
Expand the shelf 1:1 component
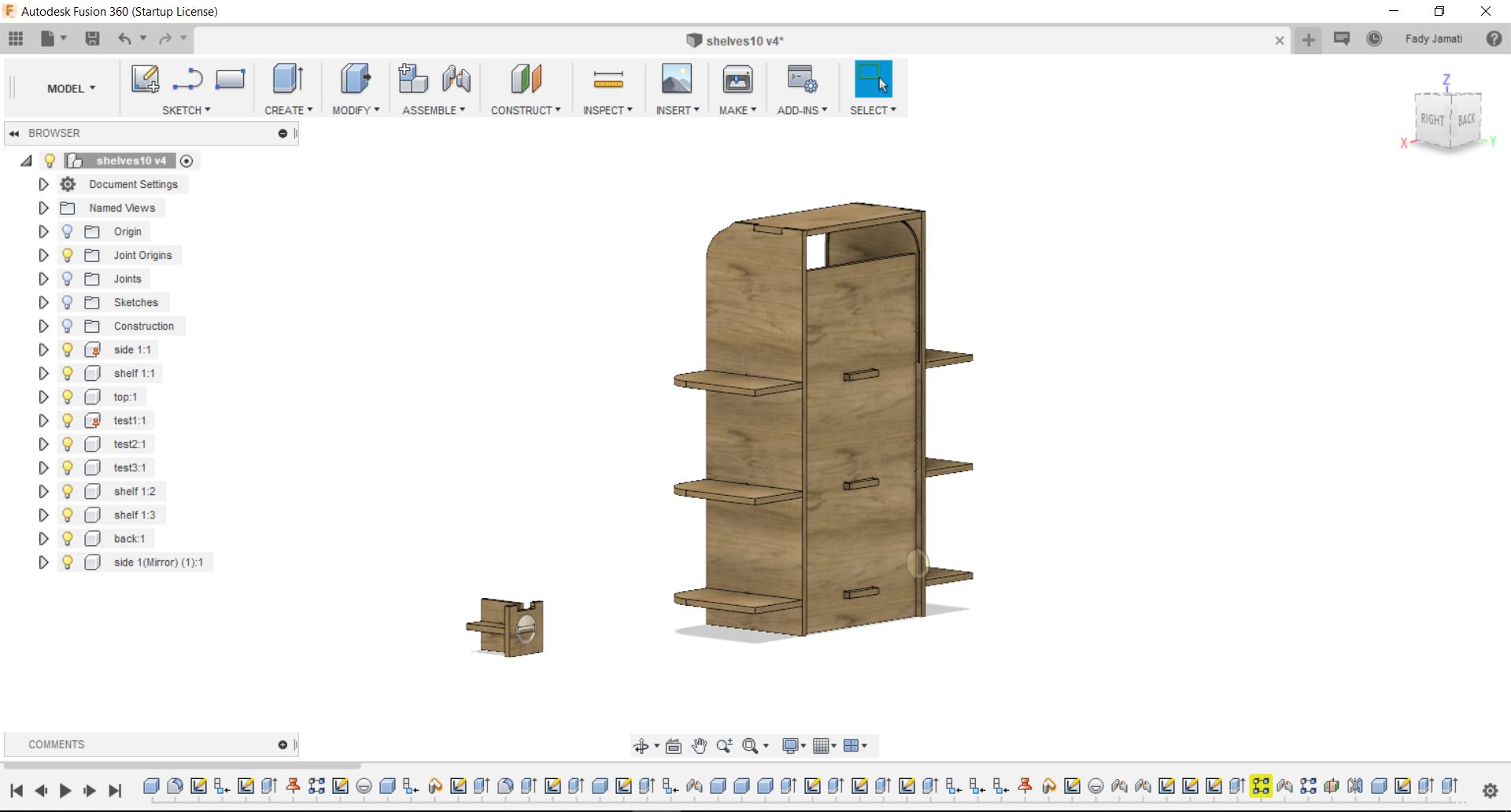(x=44, y=373)
